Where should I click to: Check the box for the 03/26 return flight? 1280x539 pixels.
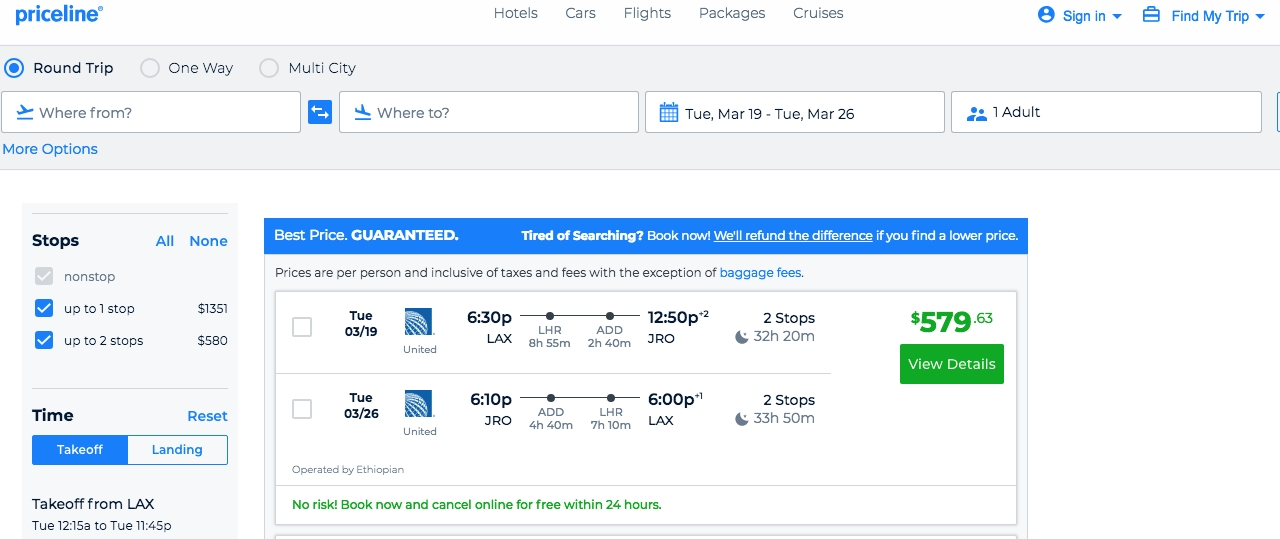(x=302, y=409)
